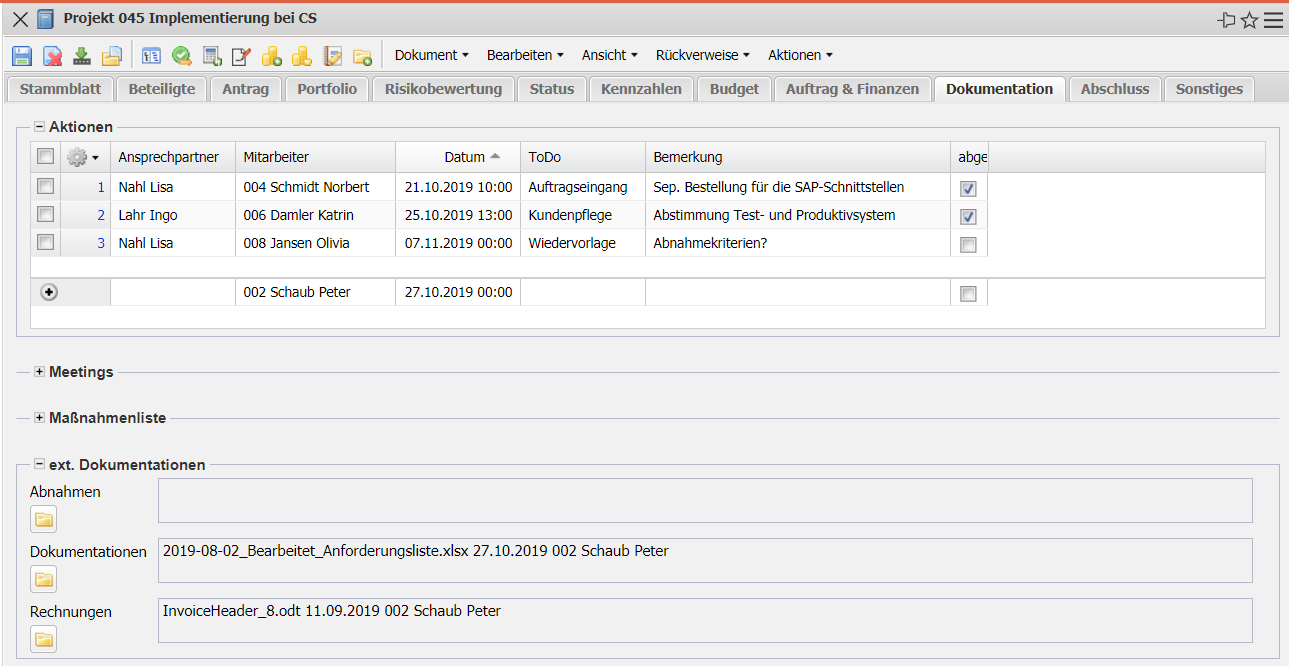Image resolution: width=1289 pixels, height=666 pixels.
Task: Expand the Meetings section
Action: coord(40,372)
